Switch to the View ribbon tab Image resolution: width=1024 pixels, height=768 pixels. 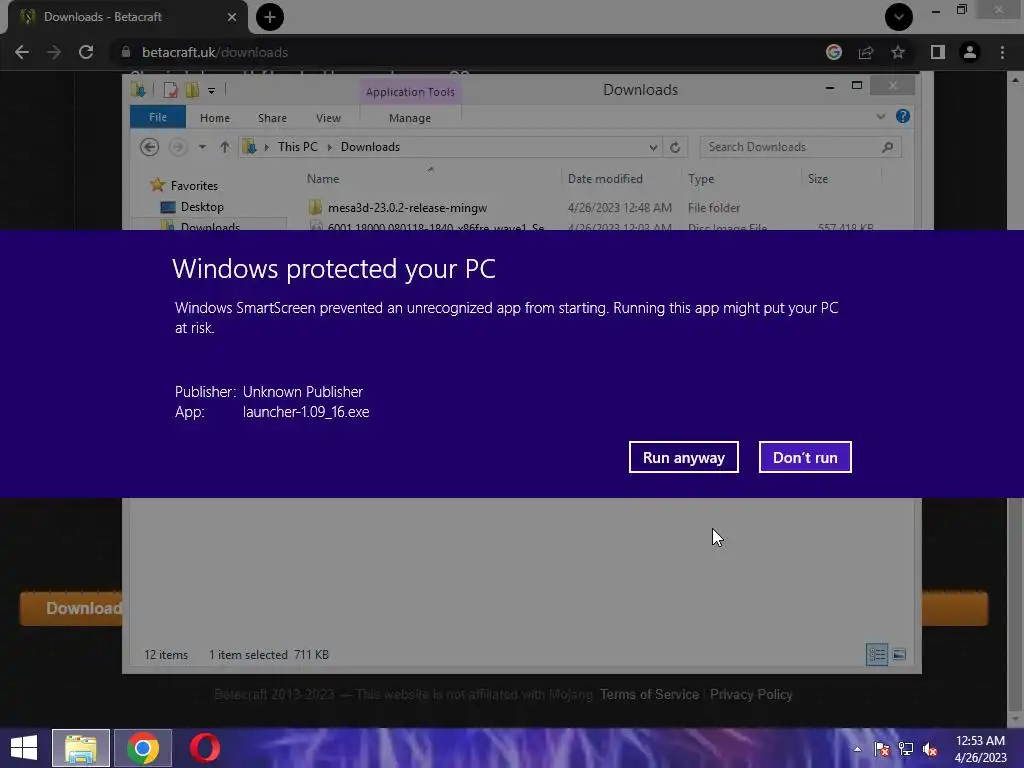(x=328, y=118)
